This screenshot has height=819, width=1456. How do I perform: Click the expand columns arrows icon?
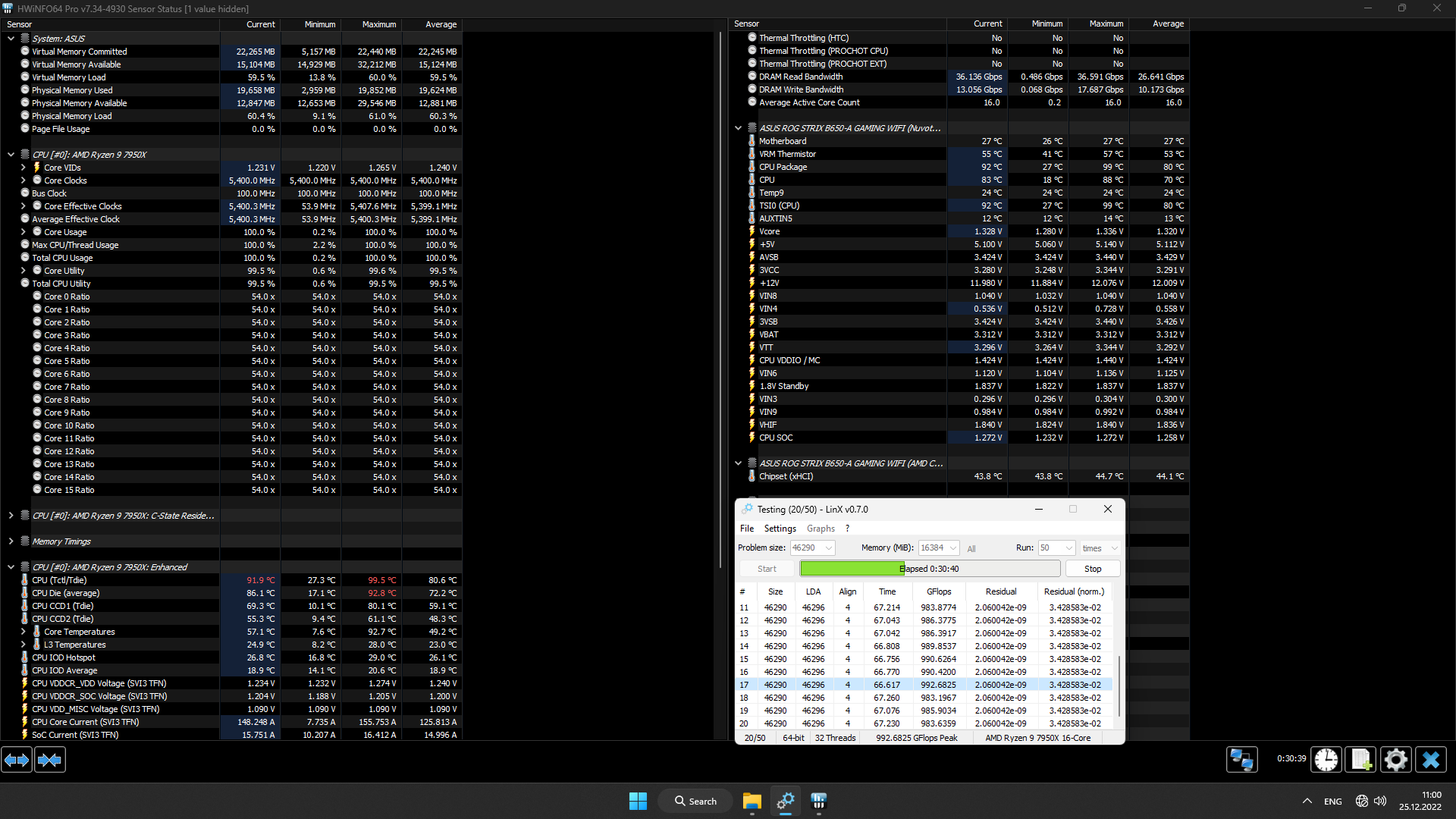(x=17, y=760)
